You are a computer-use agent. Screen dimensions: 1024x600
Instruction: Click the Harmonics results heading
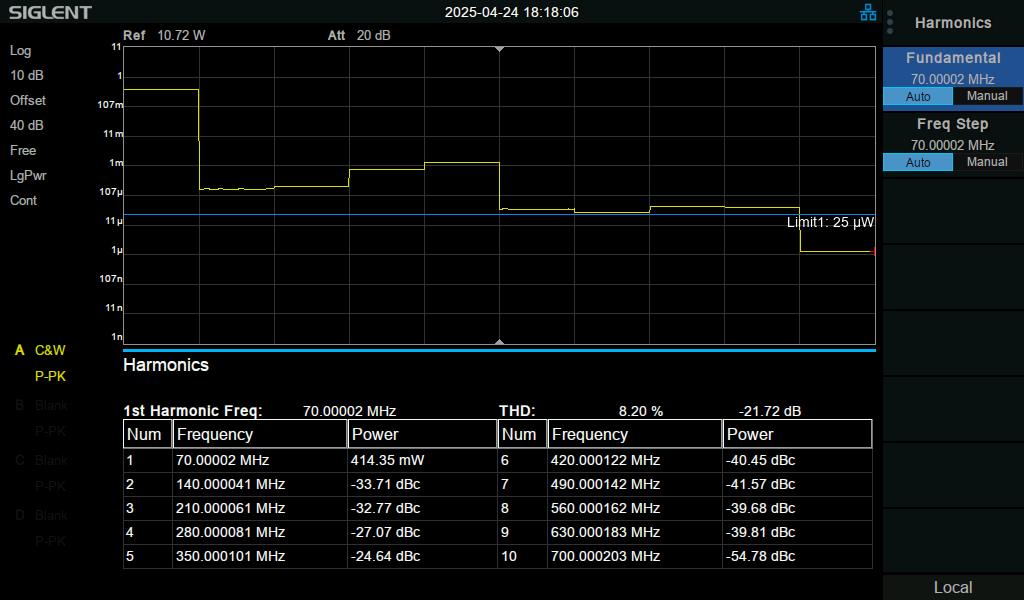click(166, 365)
